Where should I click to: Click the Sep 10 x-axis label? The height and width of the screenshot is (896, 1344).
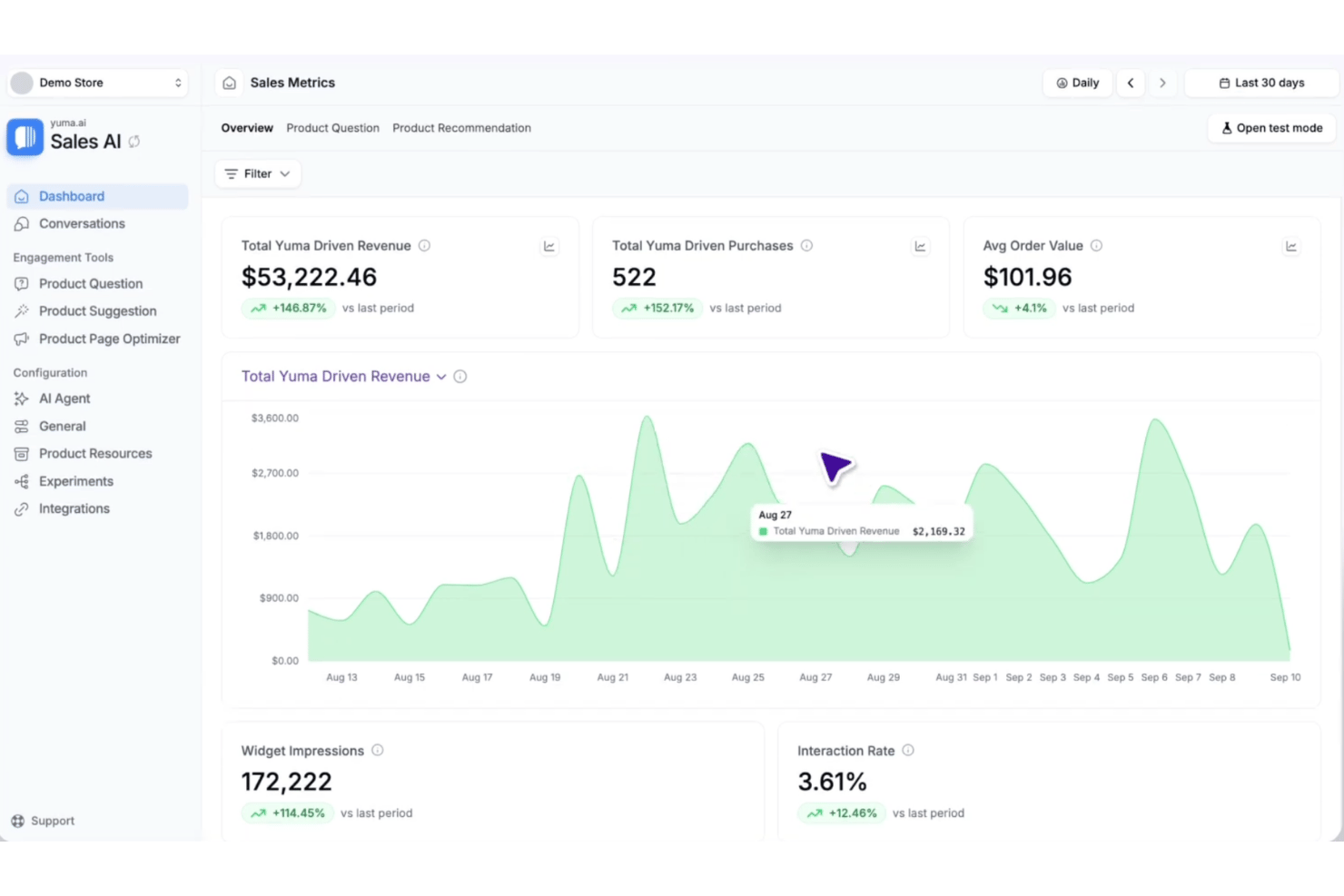click(1285, 677)
